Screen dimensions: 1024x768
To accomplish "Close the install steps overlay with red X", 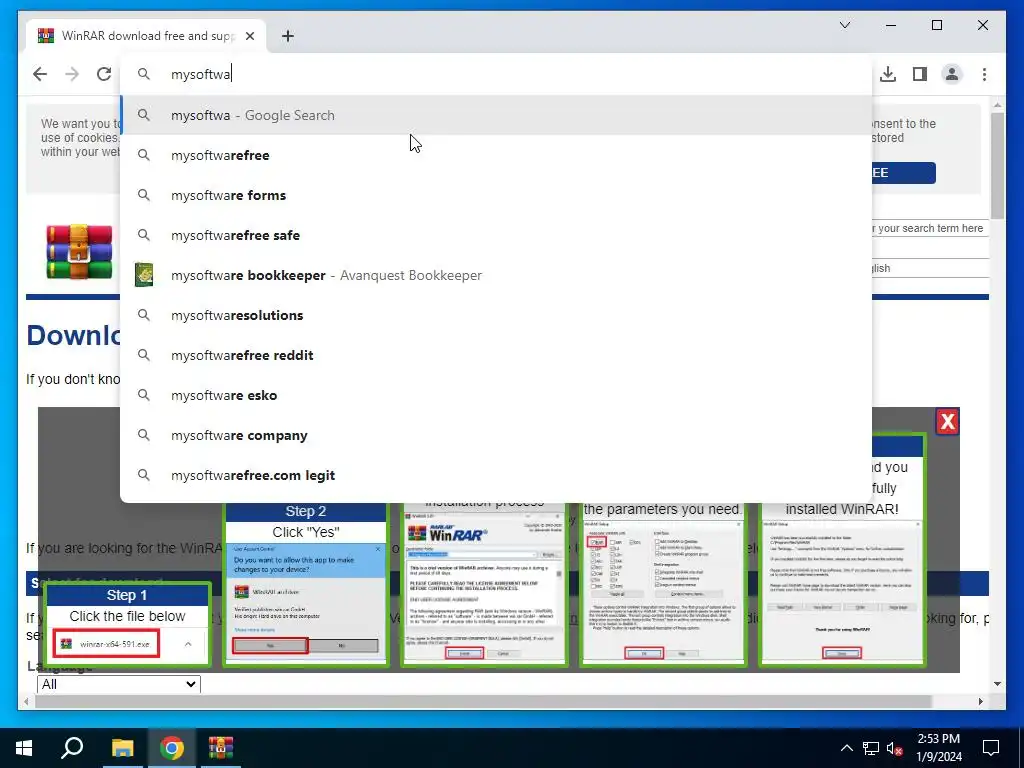I will (x=948, y=421).
